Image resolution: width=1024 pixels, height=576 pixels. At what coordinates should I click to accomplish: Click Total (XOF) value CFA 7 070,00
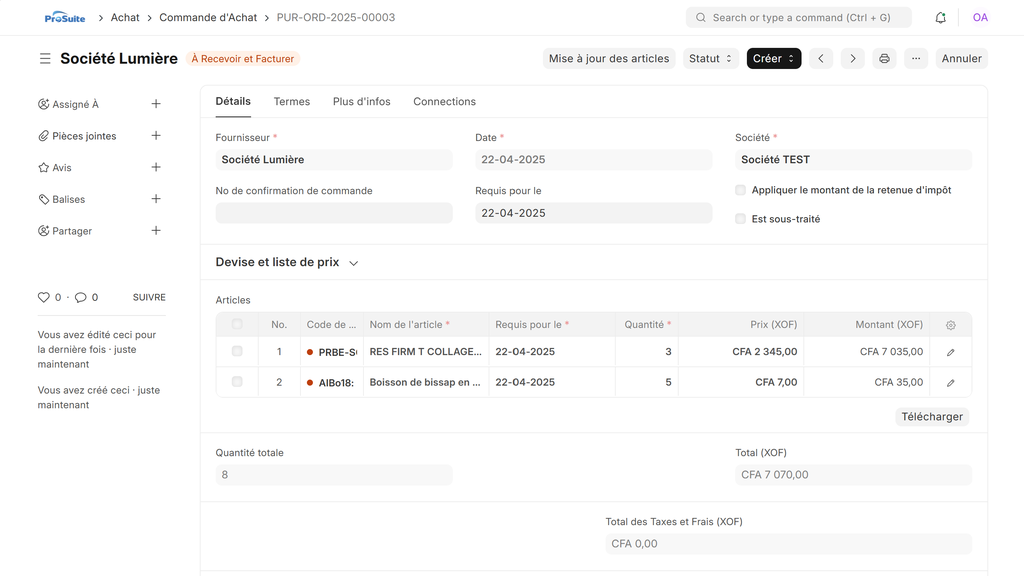point(854,475)
